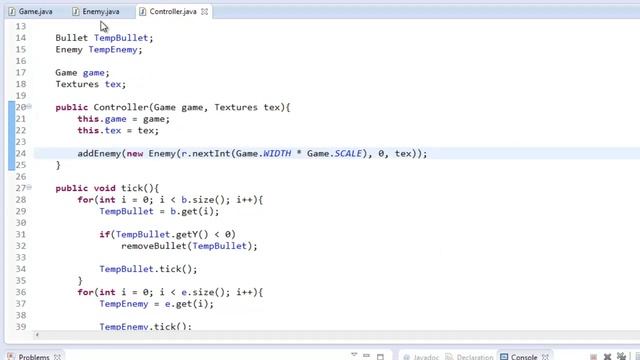Click the if statement on line 31
This screenshot has width=640, height=360.
coord(167,234)
